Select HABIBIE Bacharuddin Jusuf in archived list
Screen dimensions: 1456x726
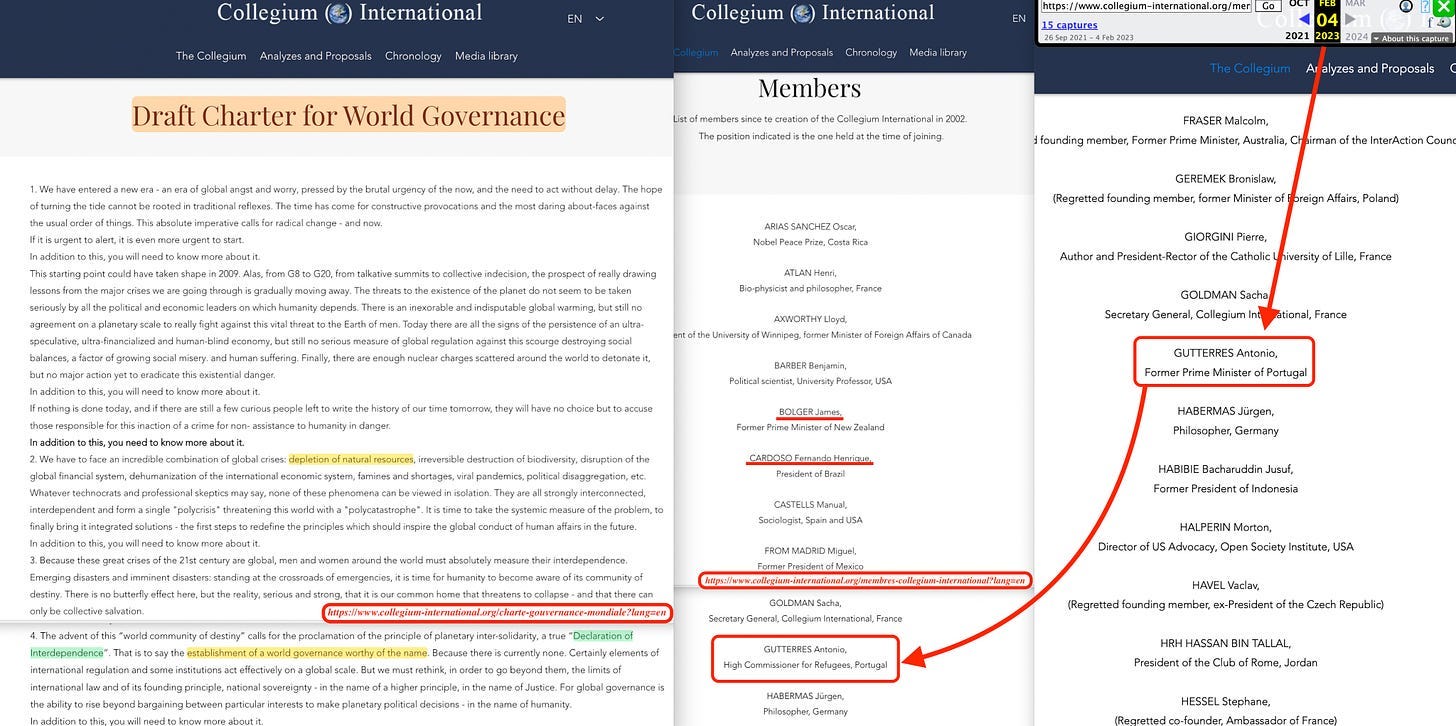click(x=1225, y=469)
